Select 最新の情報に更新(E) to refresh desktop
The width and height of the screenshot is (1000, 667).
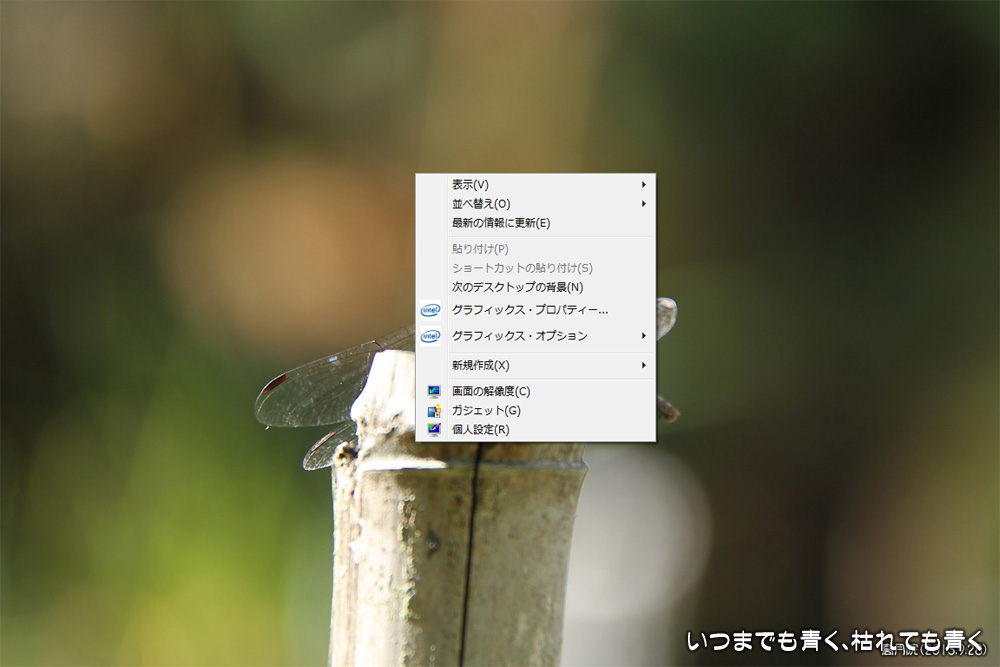[x=501, y=223]
